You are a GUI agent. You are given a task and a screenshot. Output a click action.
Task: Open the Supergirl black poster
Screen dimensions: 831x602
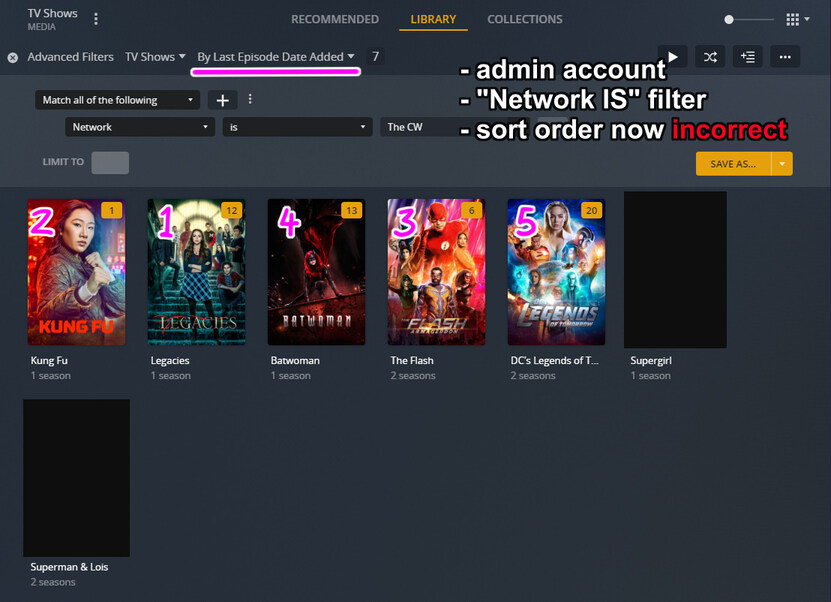coord(675,270)
